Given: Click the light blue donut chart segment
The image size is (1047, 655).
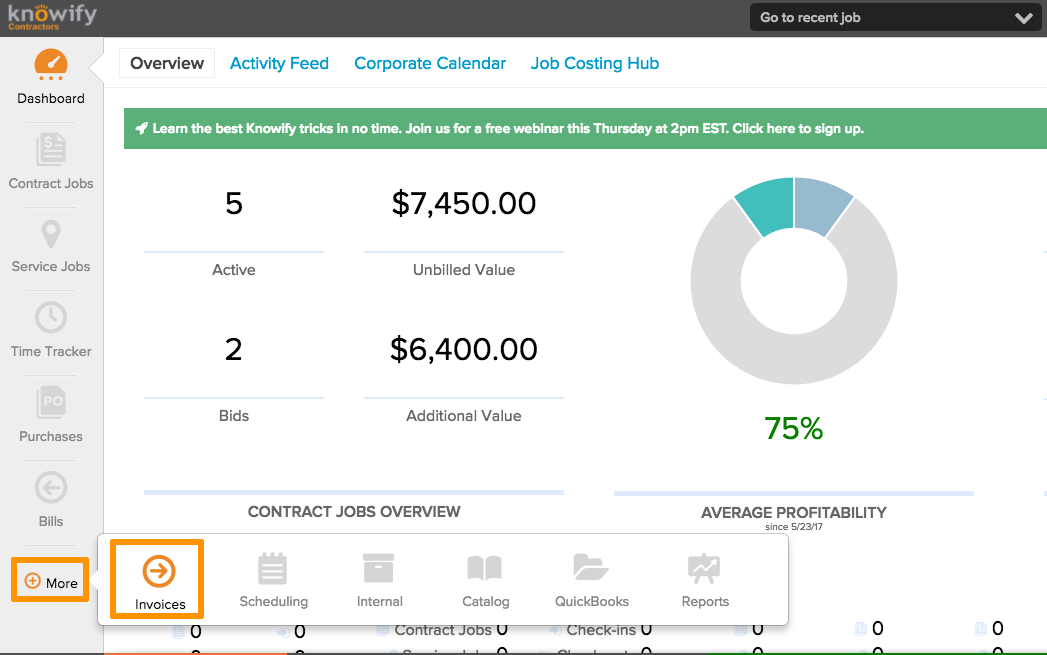Looking at the screenshot, I should pos(821,204).
